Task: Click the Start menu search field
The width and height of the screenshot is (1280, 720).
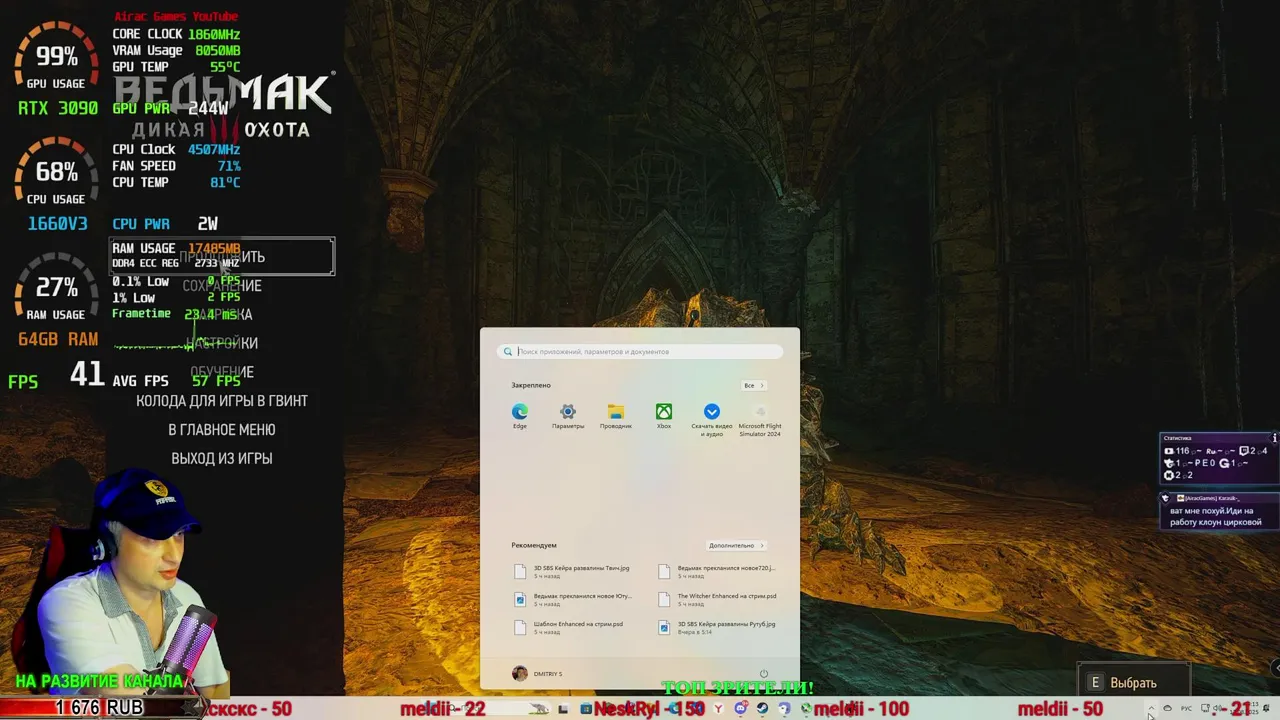Action: pos(640,352)
